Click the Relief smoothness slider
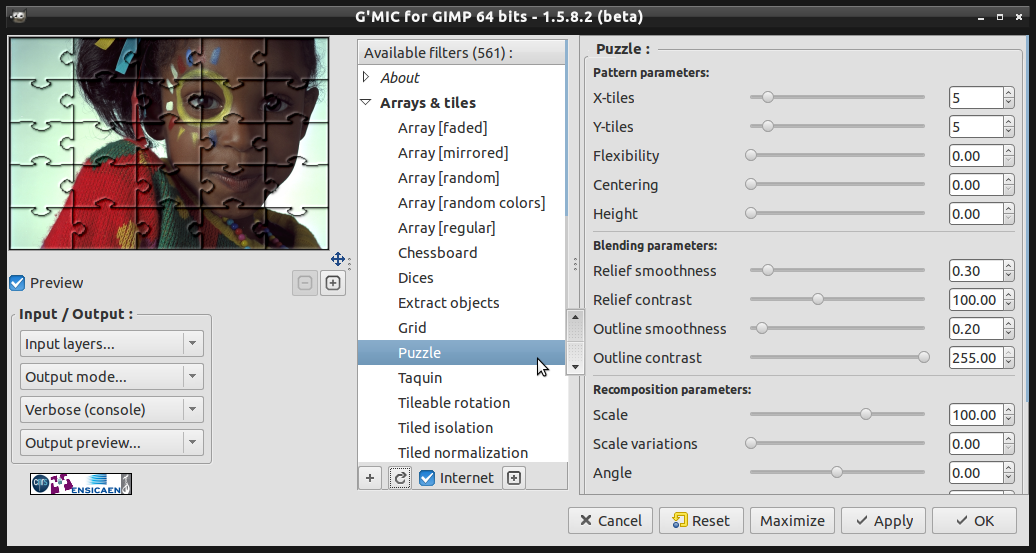The height and width of the screenshot is (553, 1036). pos(837,270)
